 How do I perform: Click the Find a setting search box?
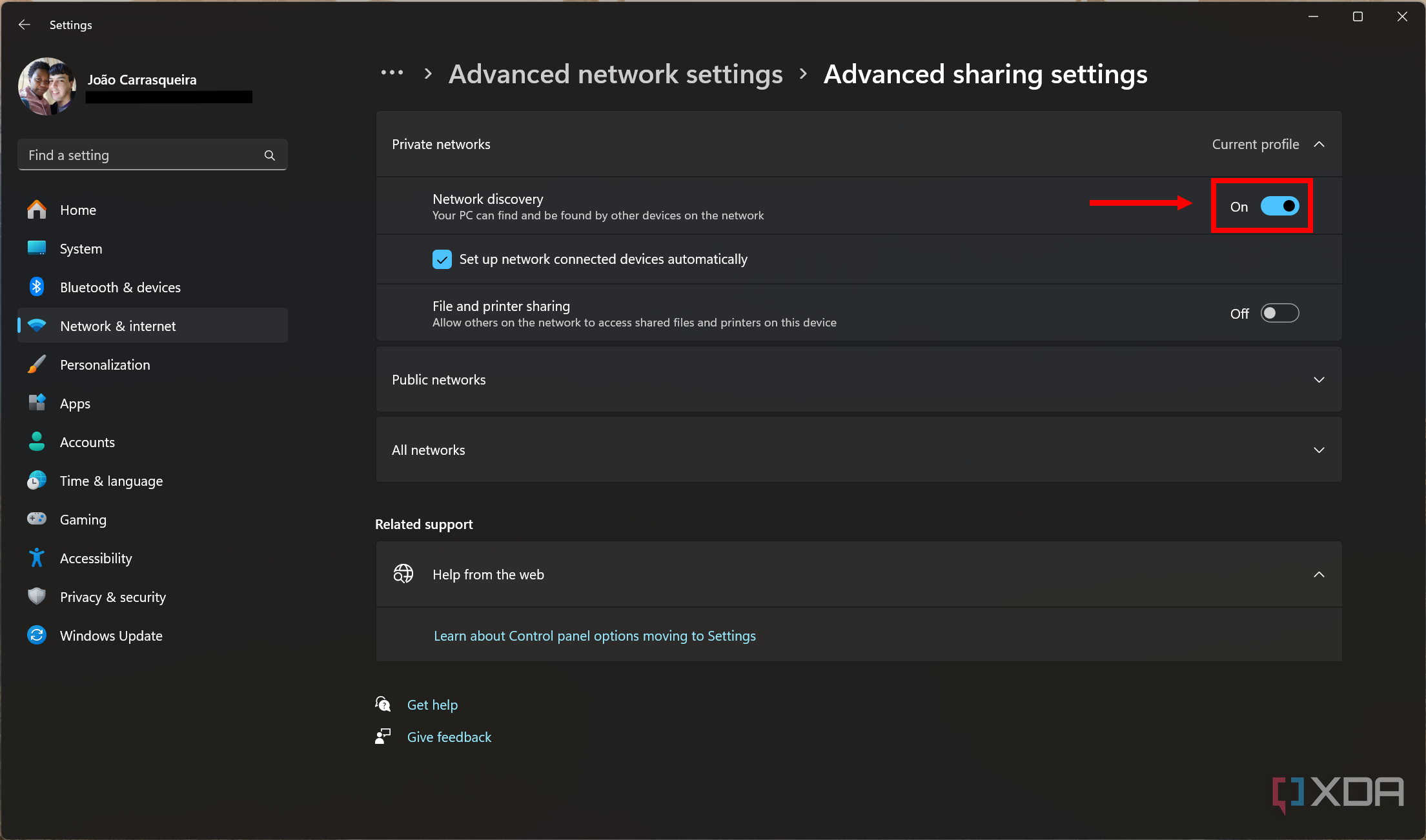coord(142,155)
